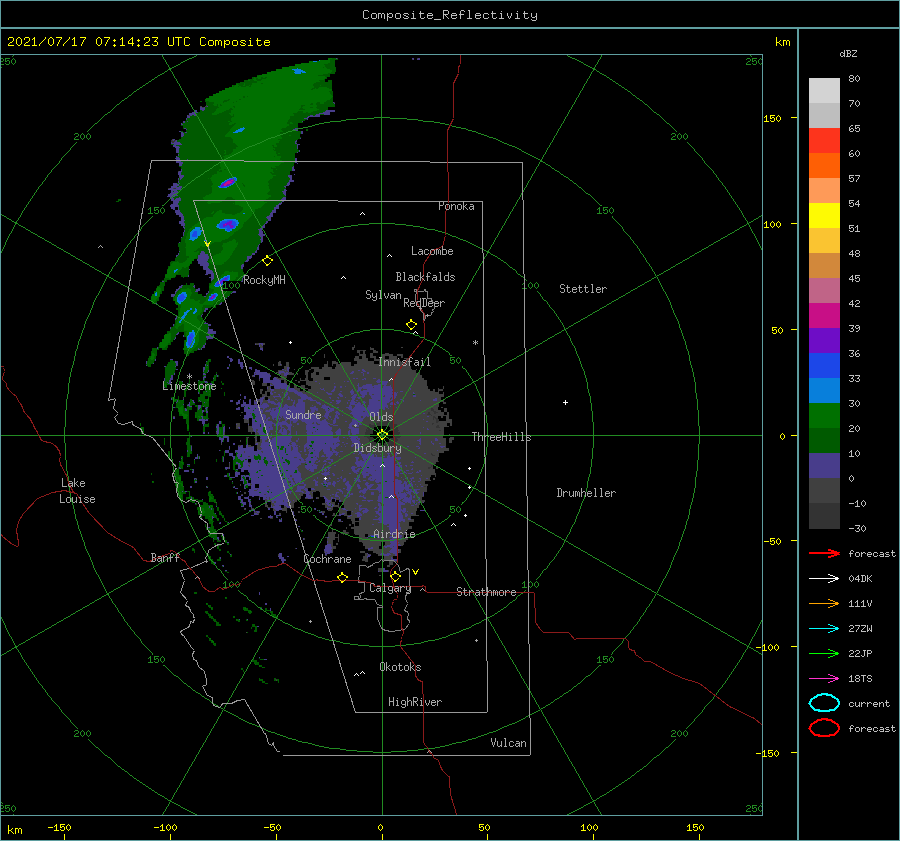Click the Didsbury label
The height and width of the screenshot is (841, 900).
click(x=377, y=448)
